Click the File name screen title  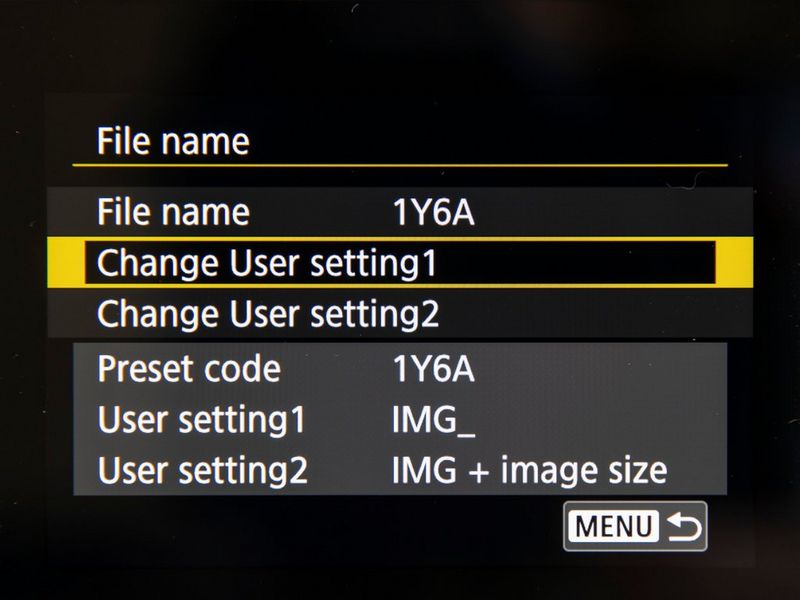coord(173,141)
